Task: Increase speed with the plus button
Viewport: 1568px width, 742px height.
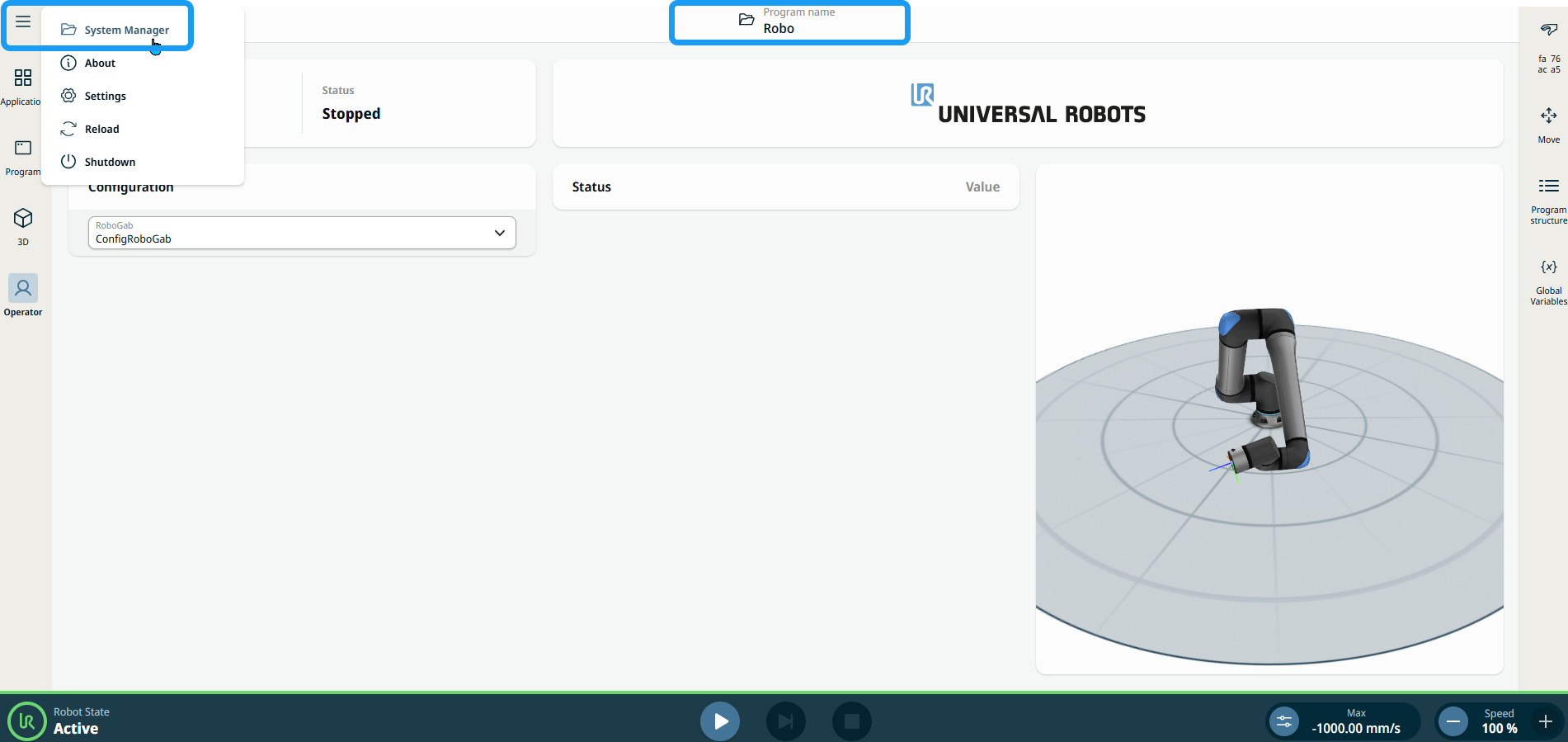Action: (x=1545, y=722)
